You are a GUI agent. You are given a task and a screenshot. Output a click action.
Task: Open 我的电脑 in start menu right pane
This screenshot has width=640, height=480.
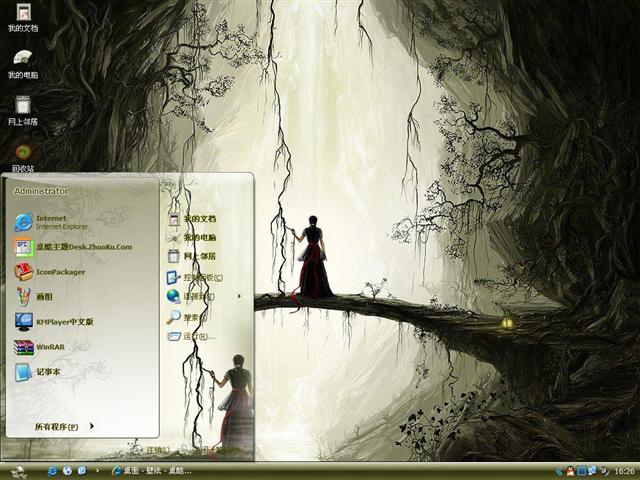(192, 238)
